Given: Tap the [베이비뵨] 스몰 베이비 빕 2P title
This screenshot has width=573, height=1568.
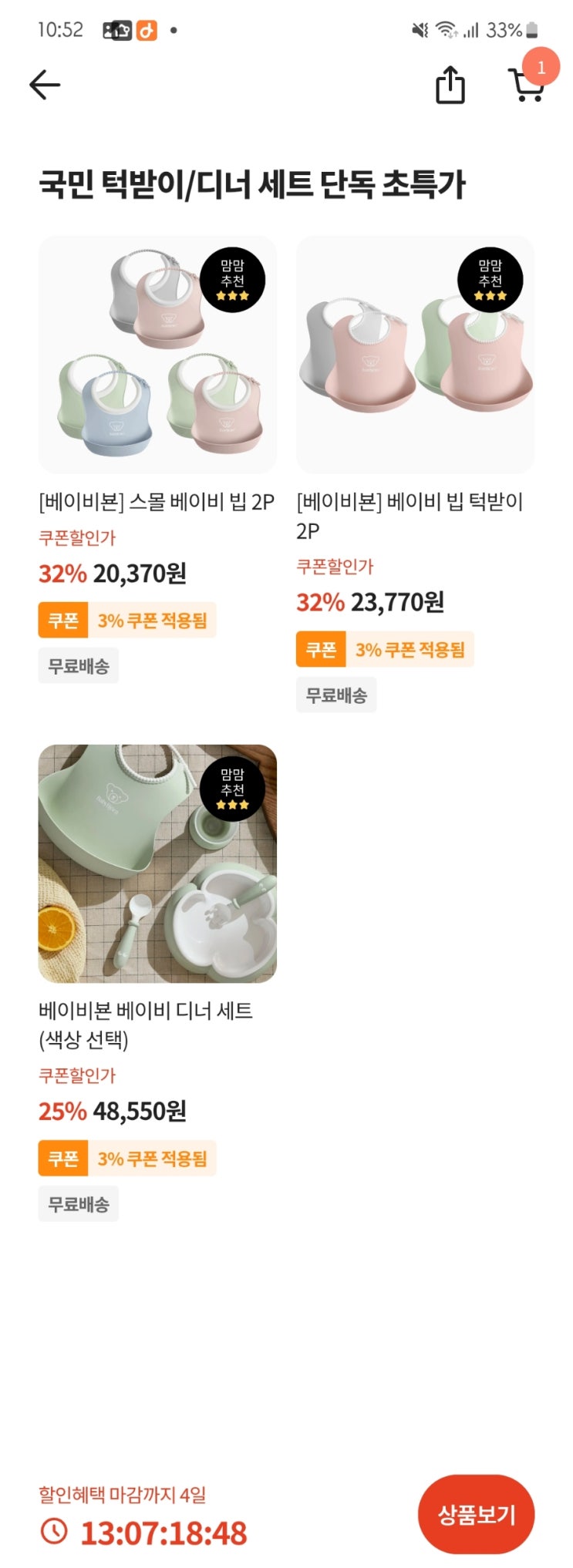Looking at the screenshot, I should coord(157,502).
